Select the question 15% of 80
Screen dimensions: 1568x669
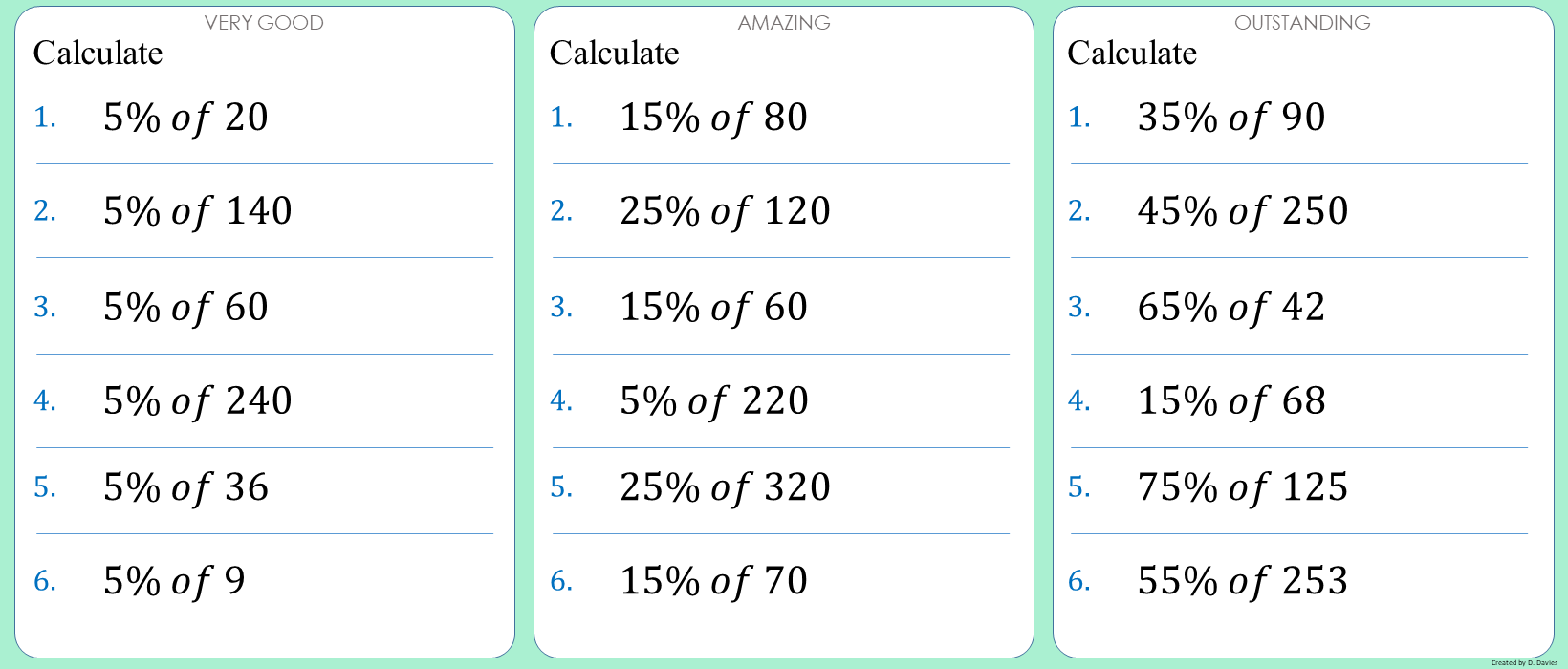point(713,118)
